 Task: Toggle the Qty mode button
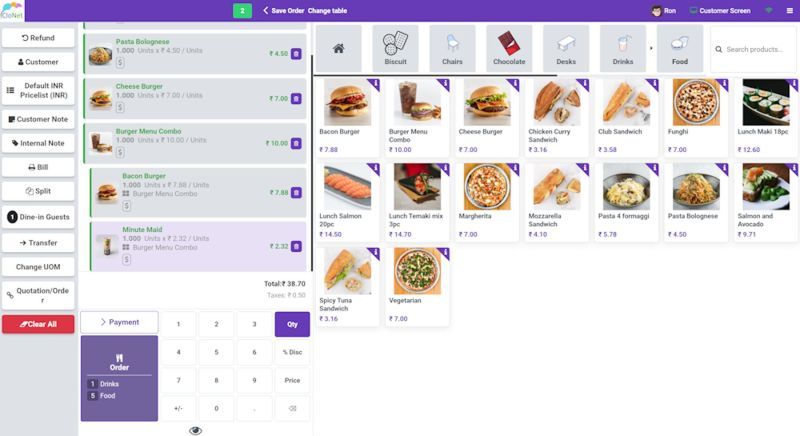pos(292,324)
